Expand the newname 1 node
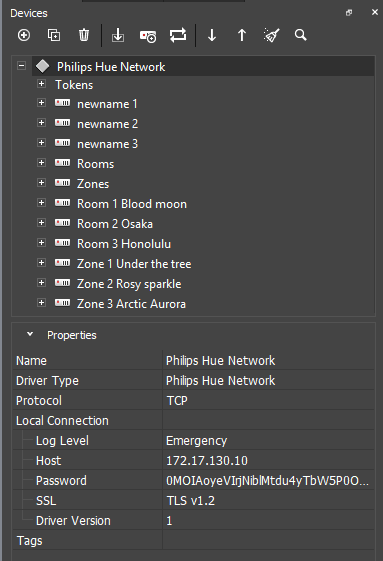This screenshot has width=383, height=561. [x=42, y=103]
